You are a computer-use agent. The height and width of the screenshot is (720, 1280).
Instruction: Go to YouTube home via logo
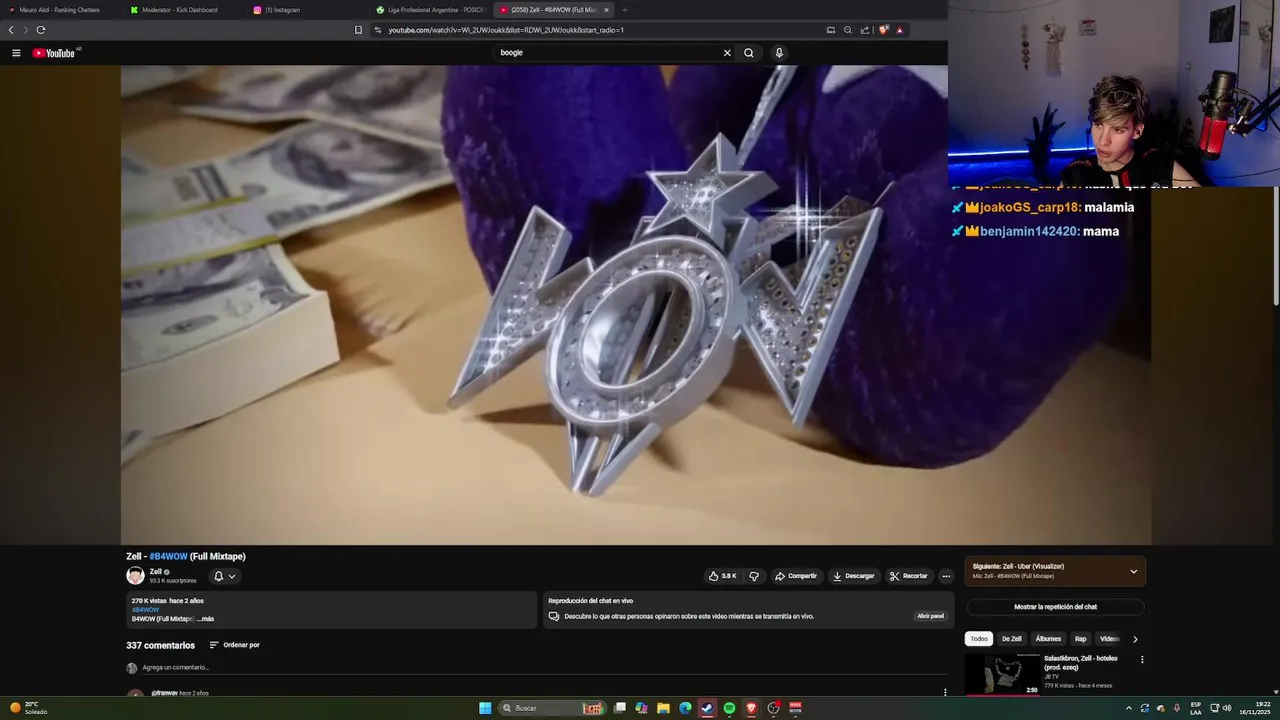[x=56, y=53]
